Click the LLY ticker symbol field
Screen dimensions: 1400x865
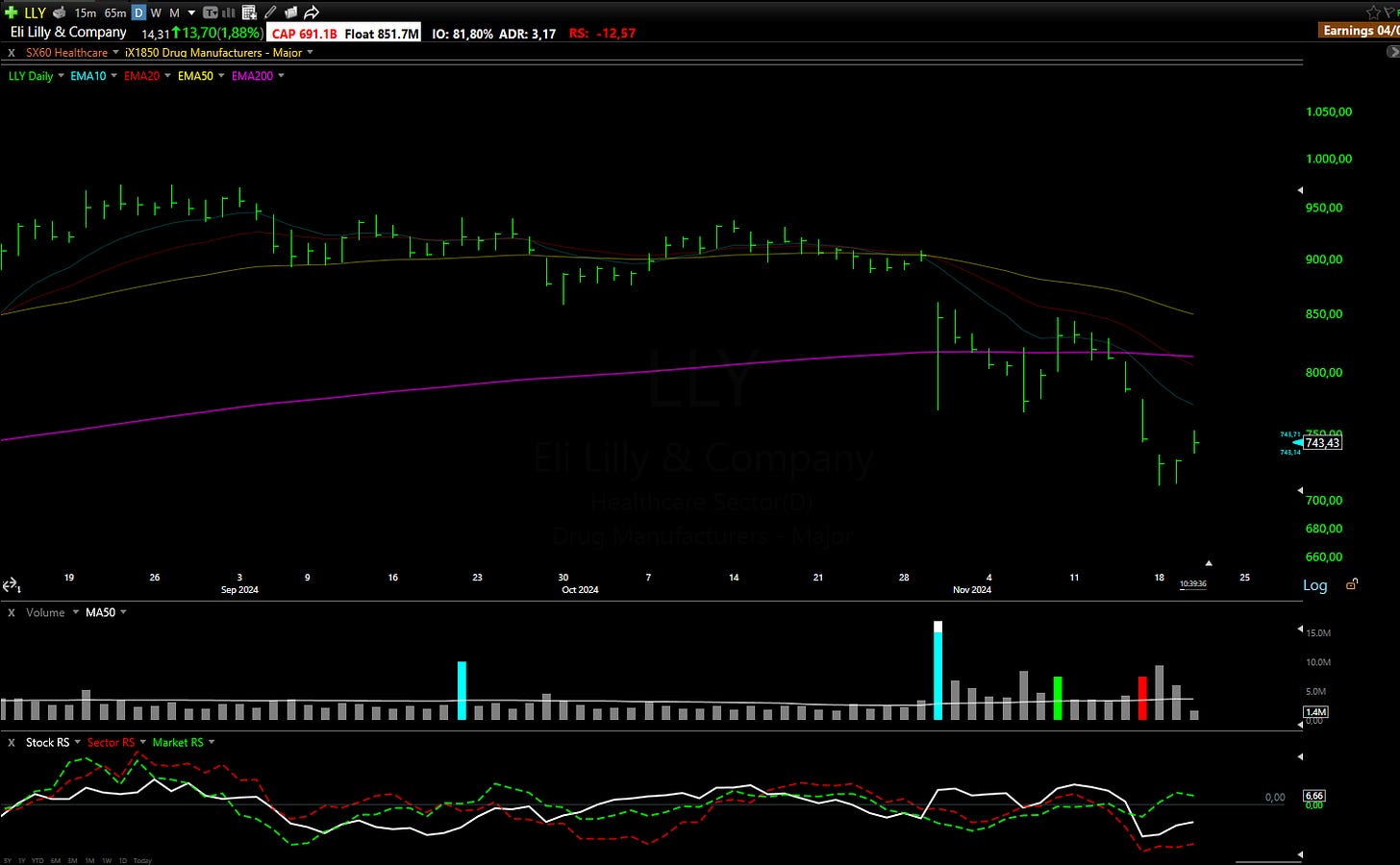tap(35, 12)
